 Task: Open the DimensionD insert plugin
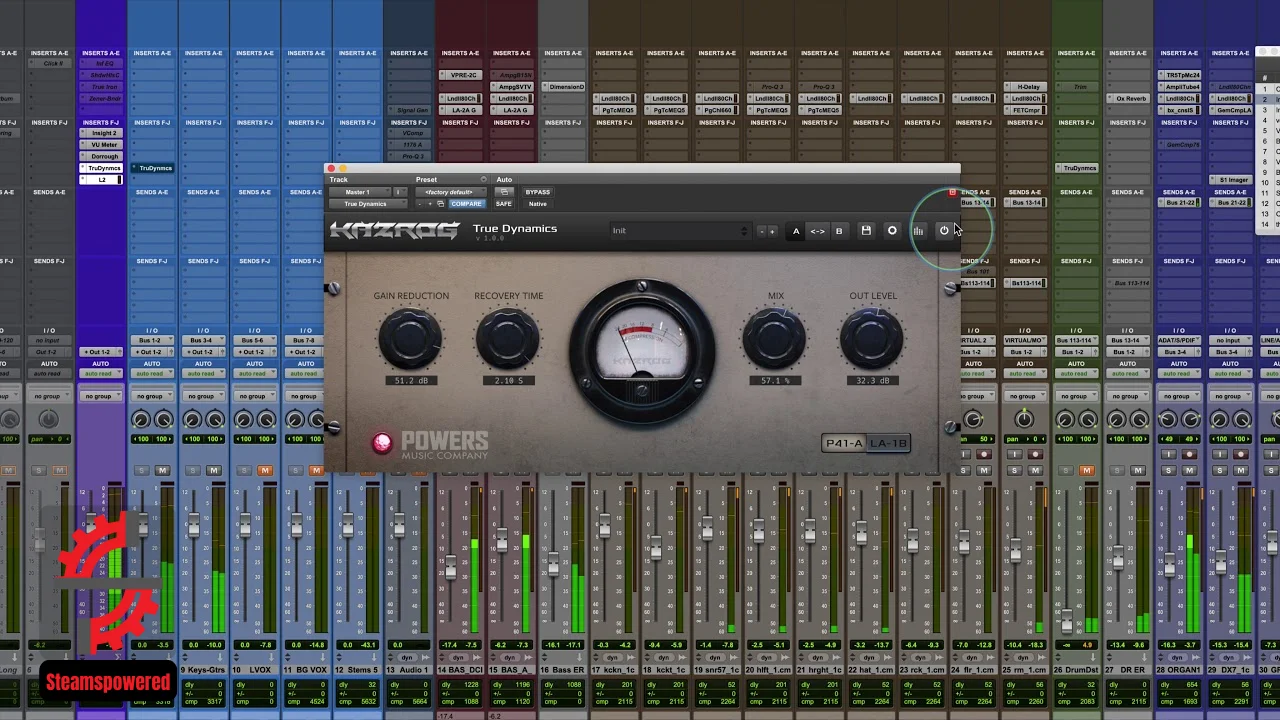point(563,87)
